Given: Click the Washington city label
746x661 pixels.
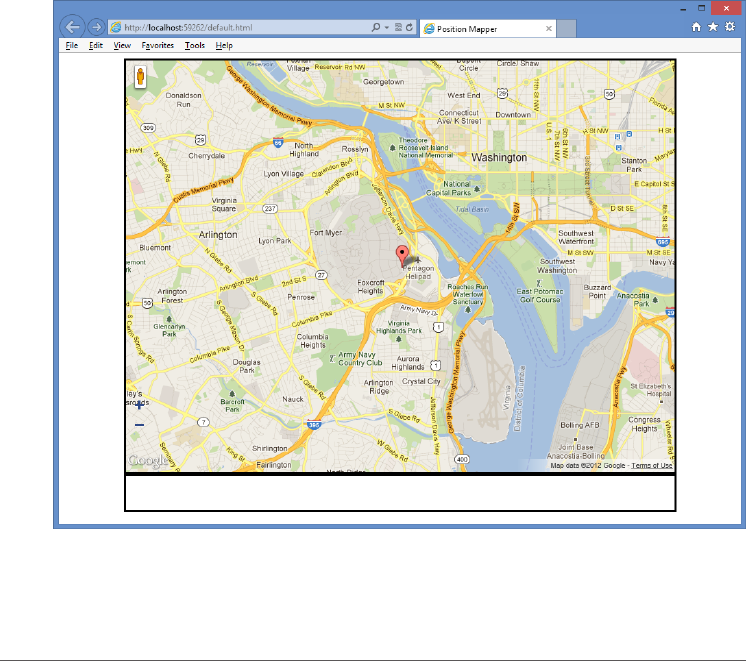Looking at the screenshot, I should click(x=499, y=158).
